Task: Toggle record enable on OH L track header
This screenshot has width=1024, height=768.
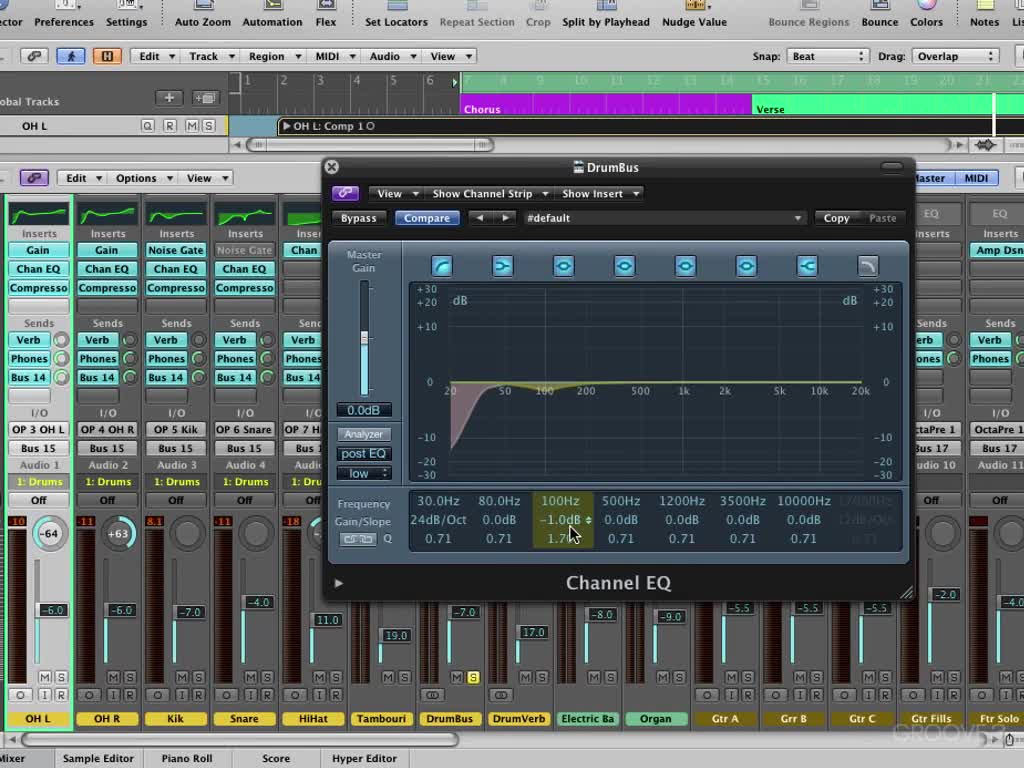Action: coord(169,125)
